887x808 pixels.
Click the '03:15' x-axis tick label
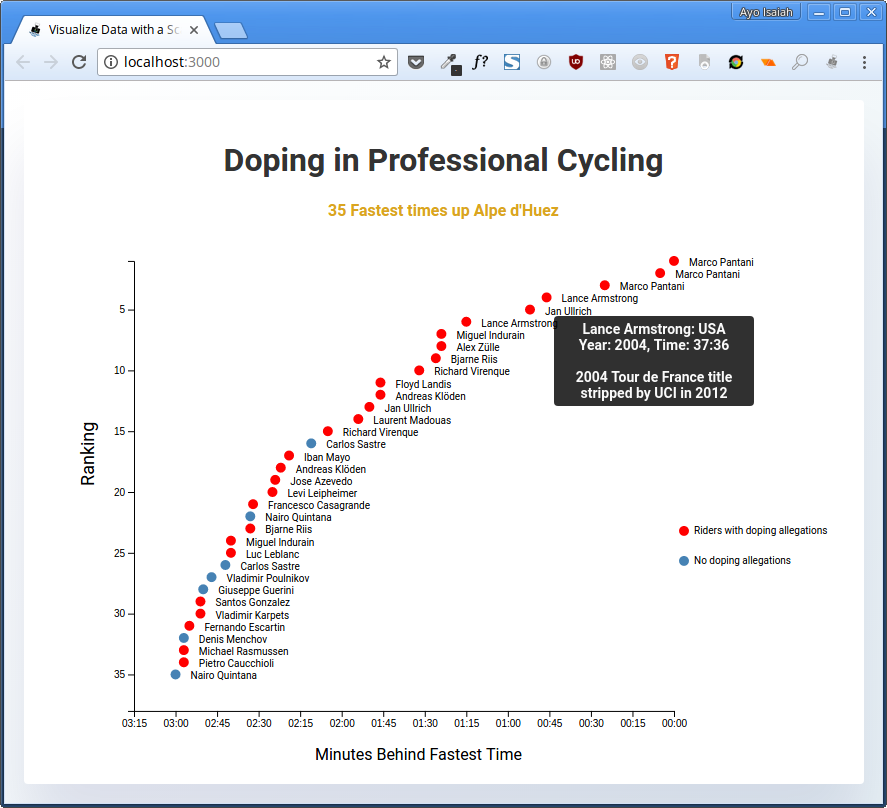(x=135, y=723)
